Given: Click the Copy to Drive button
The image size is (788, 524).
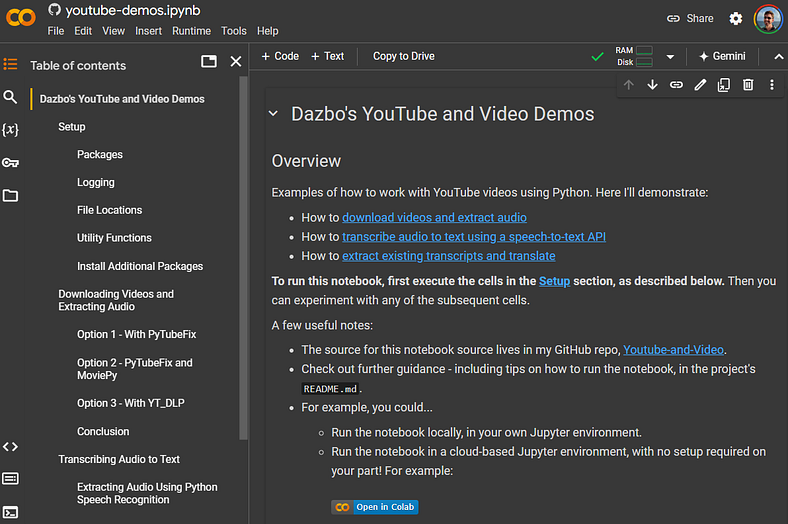Looking at the screenshot, I should 403,56.
